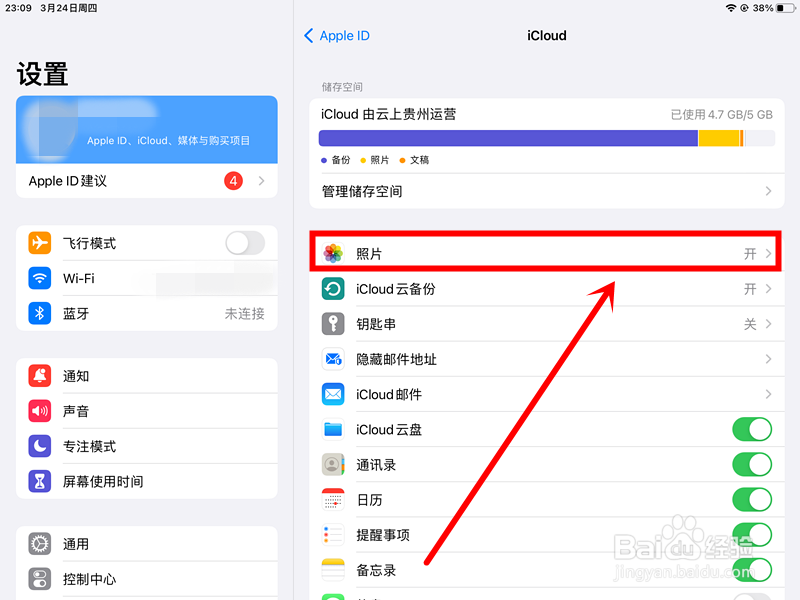Tap the 控制中心 switches icon
Screen dimensions: 800x600
(39, 579)
